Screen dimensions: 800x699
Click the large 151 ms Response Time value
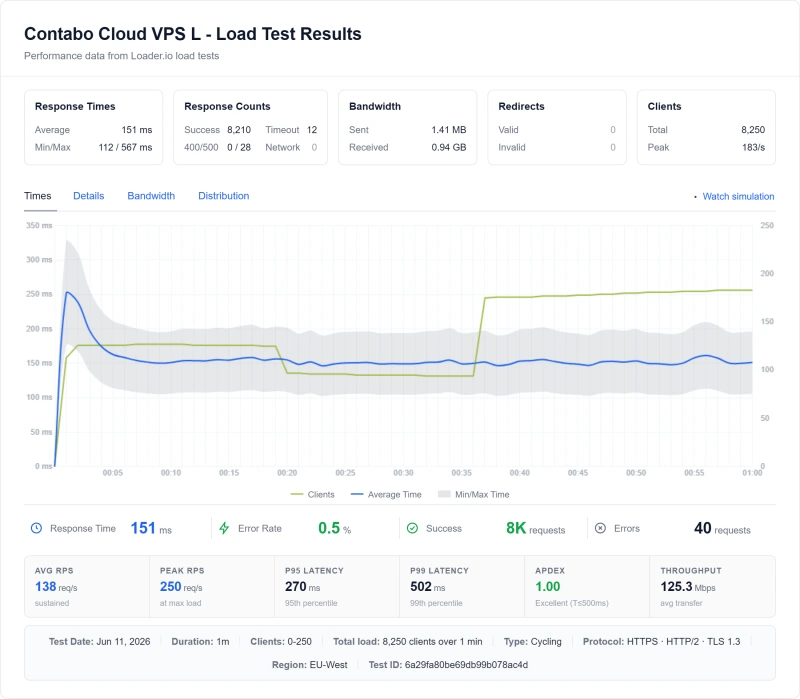[151, 528]
